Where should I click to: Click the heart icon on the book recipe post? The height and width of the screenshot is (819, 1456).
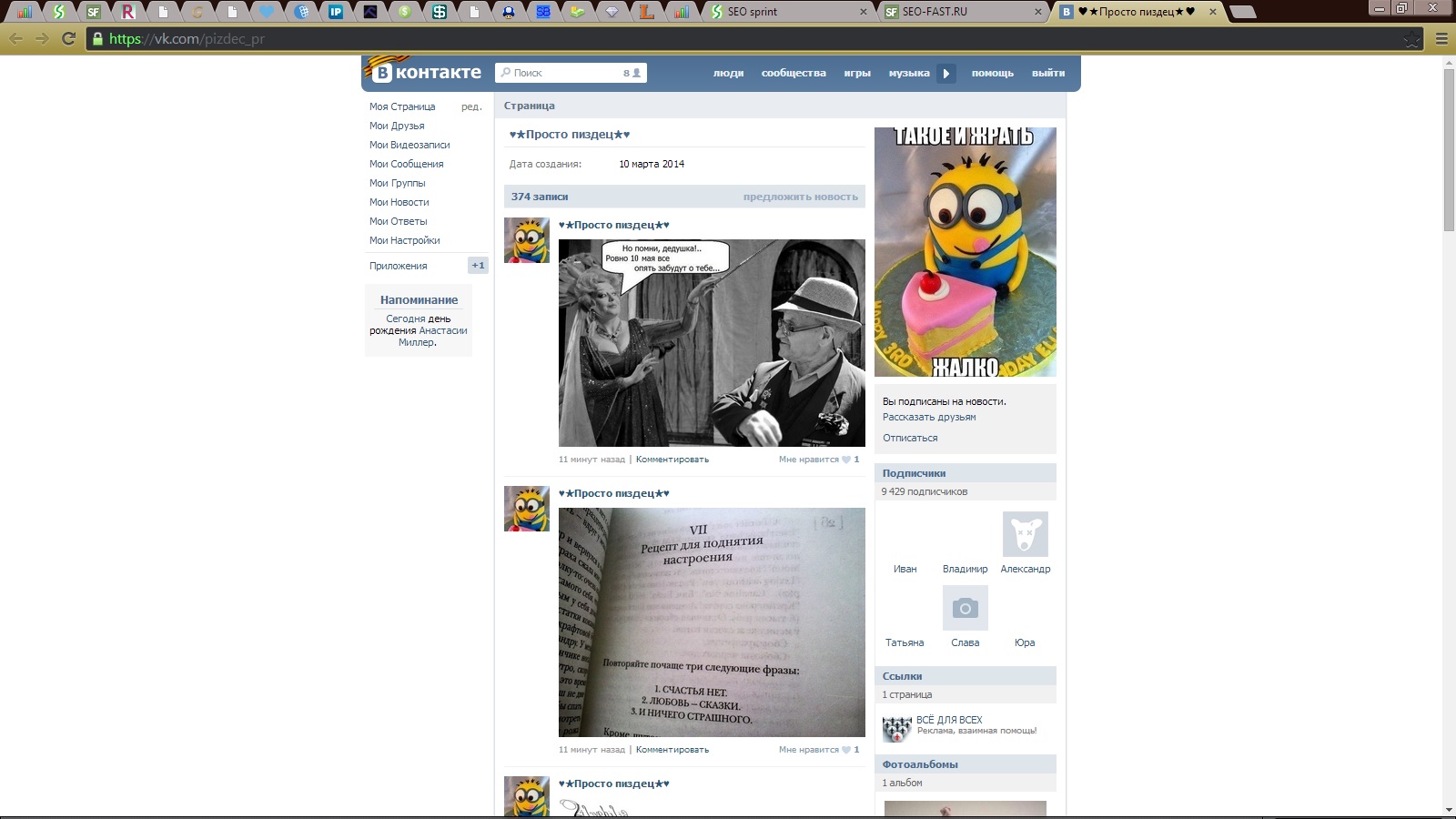[x=846, y=750]
